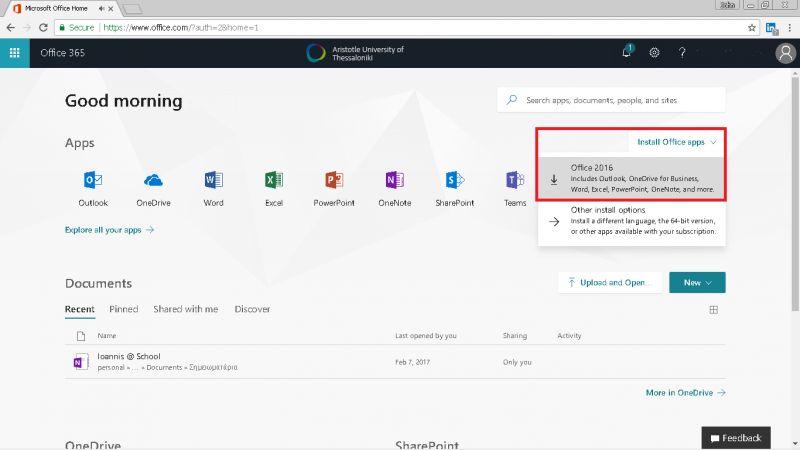Viewport: 800px width, 450px height.
Task: Open a new browser tab
Action: pos(132,9)
